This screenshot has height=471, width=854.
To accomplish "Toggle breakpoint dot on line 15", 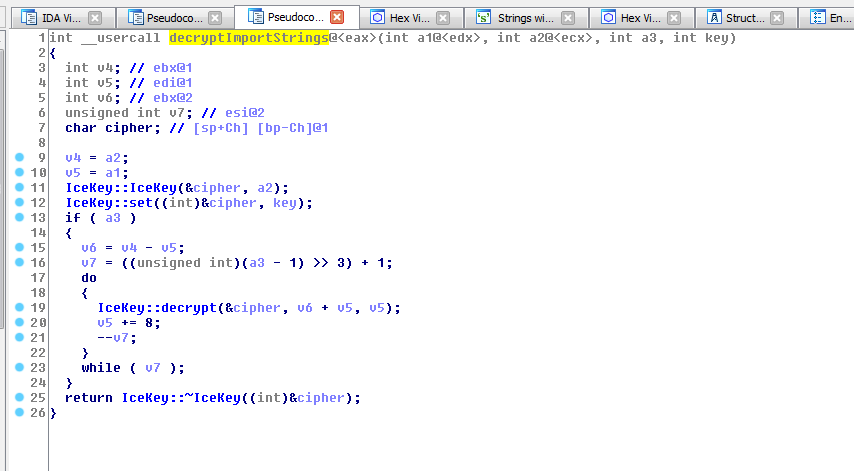I will (20, 247).
